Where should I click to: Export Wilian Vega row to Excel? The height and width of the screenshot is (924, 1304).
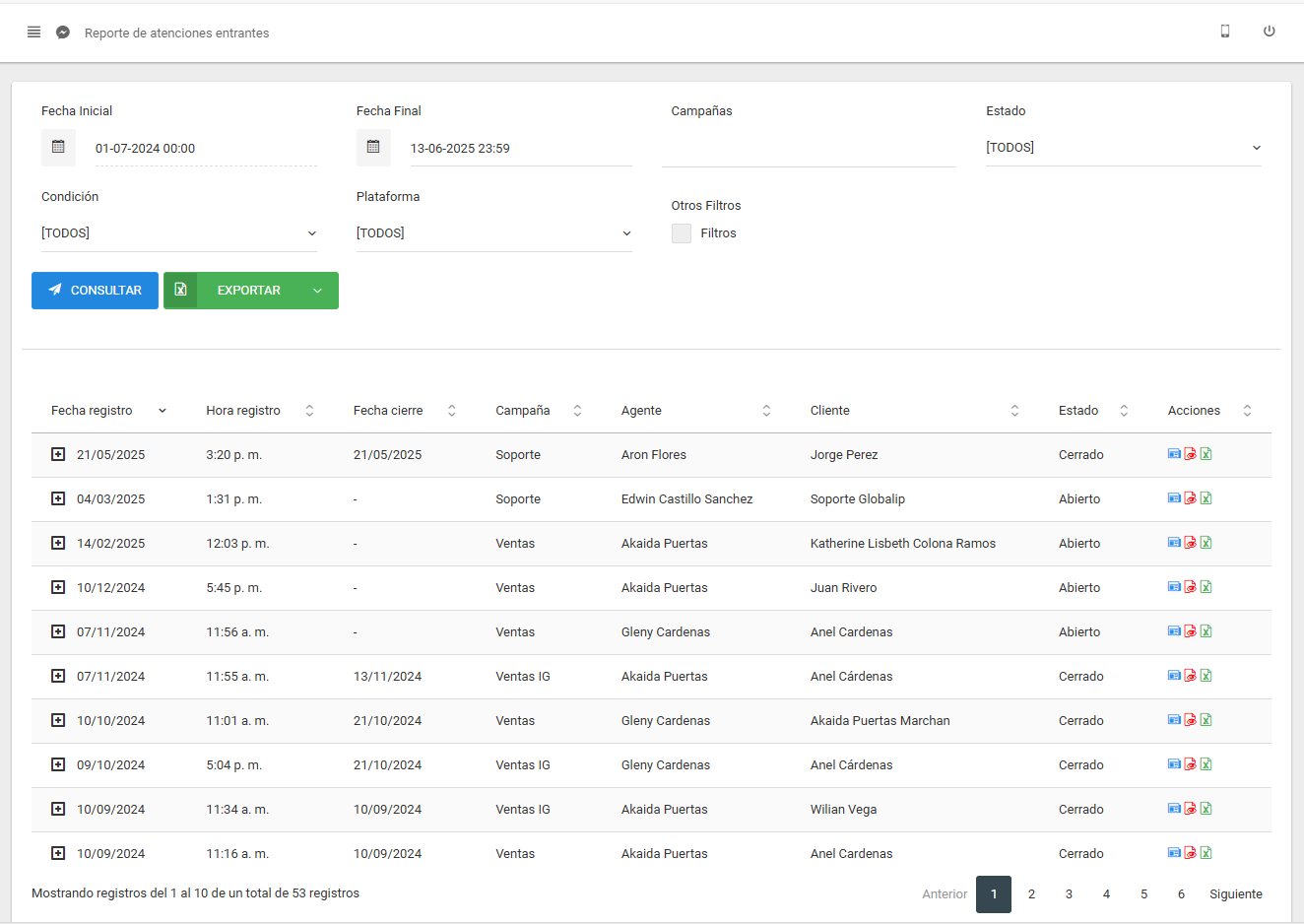[x=1206, y=809]
